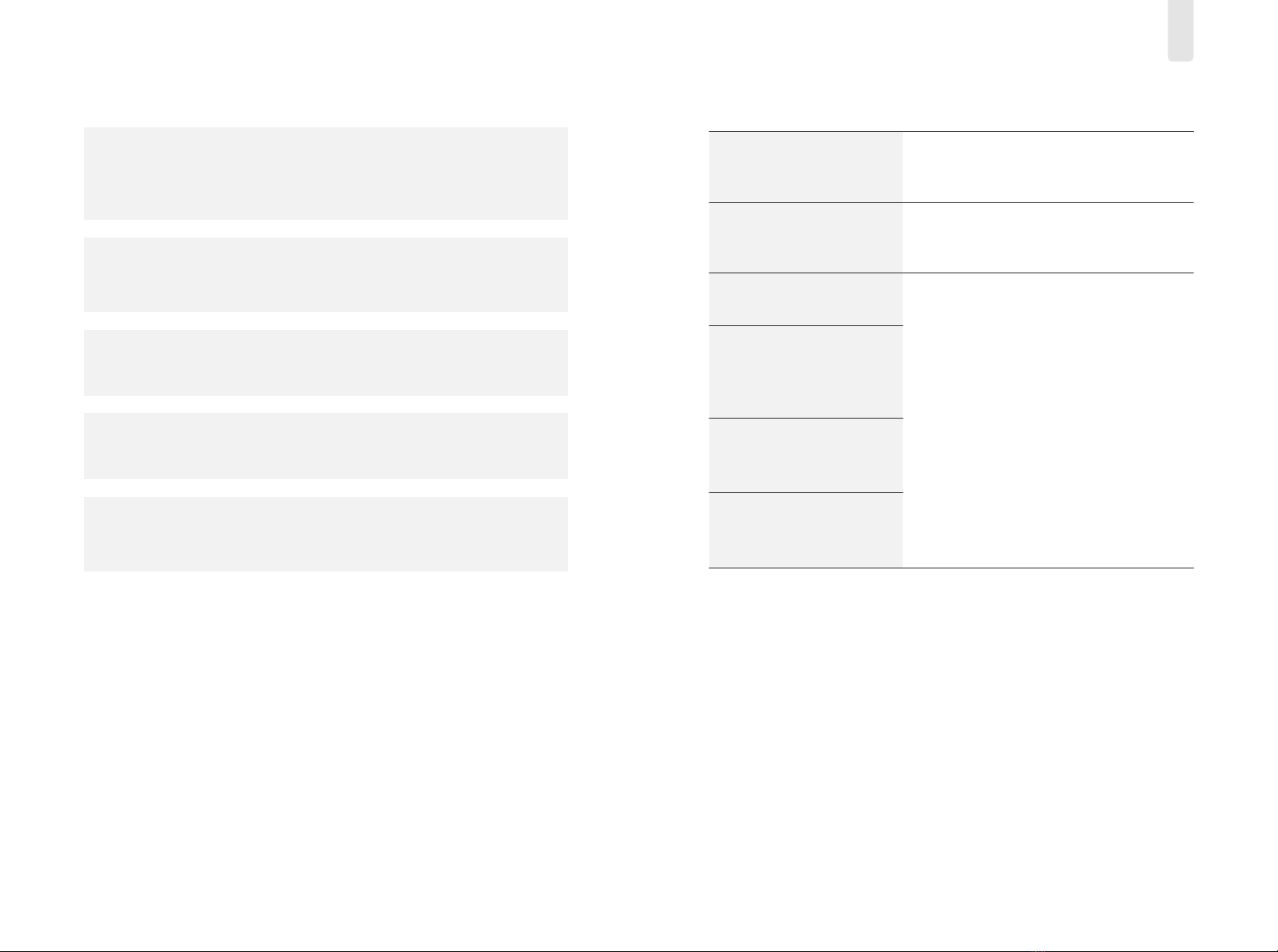Select the second gray box in left column
The image size is (1278, 952).
(326, 275)
